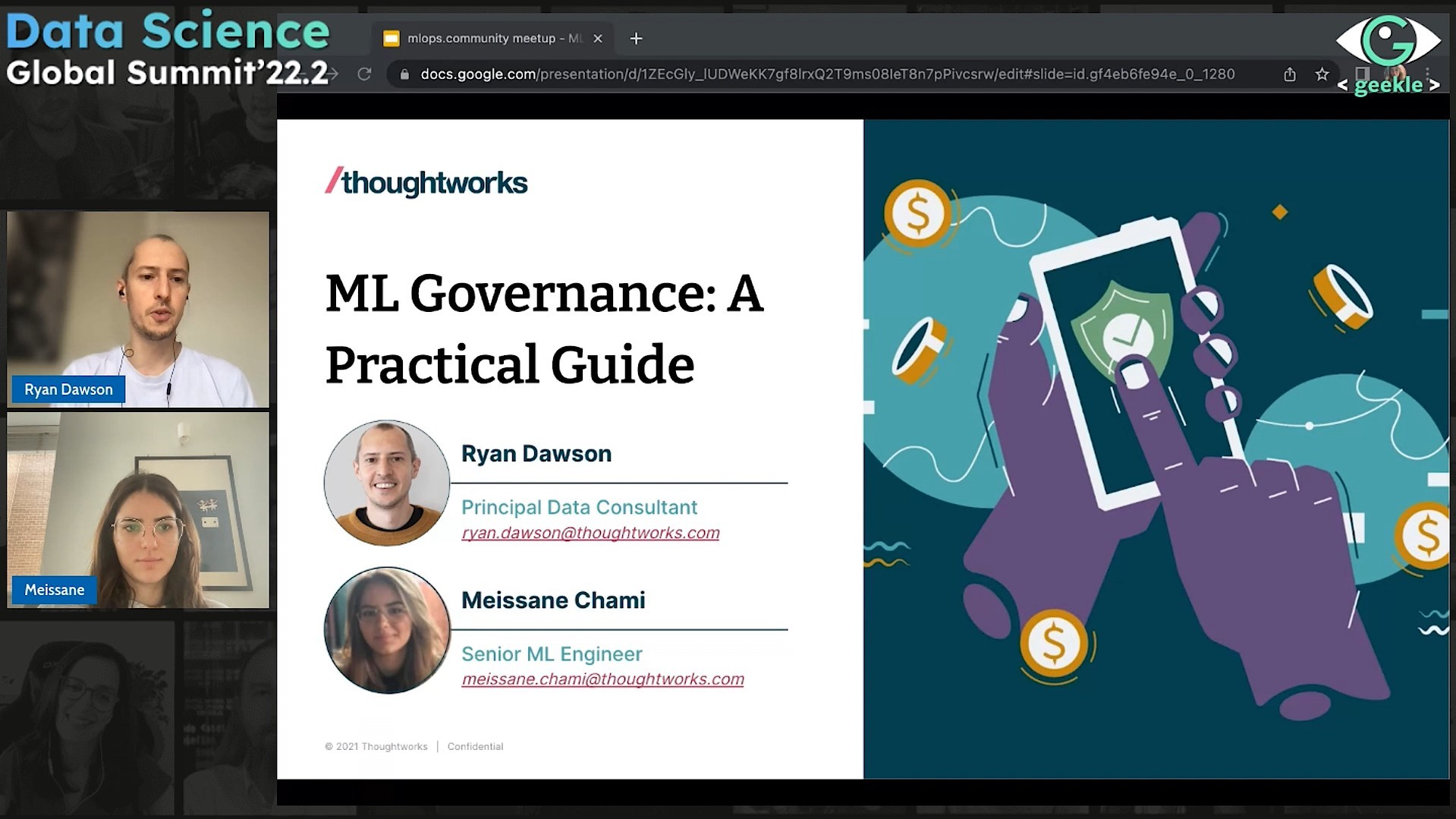This screenshot has width=1456, height=819.
Task: Click the Google Slides tab favicon
Action: [x=392, y=38]
